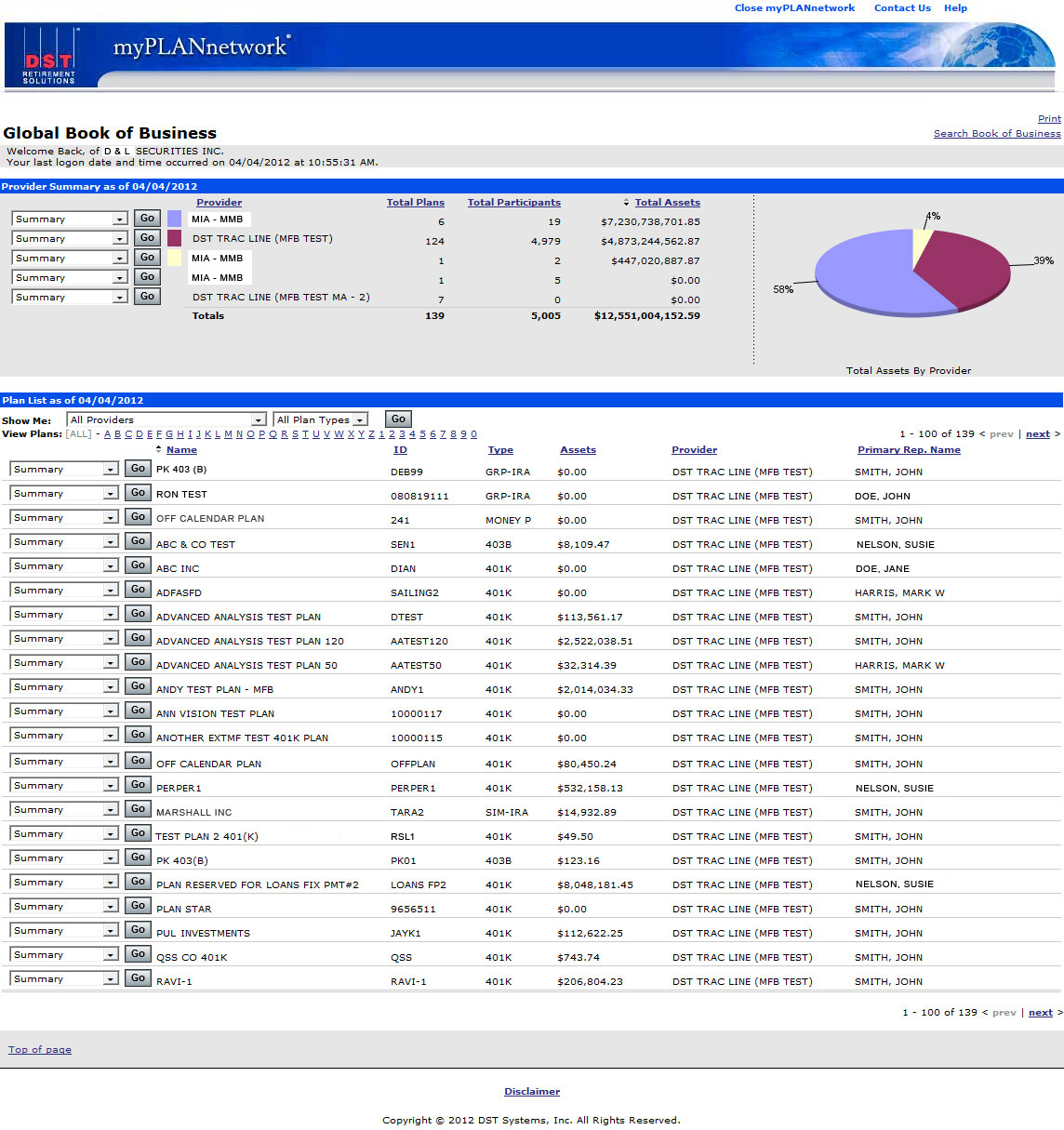Click SIM-IRA plan type cell
1064x1130 pixels.
[507, 813]
